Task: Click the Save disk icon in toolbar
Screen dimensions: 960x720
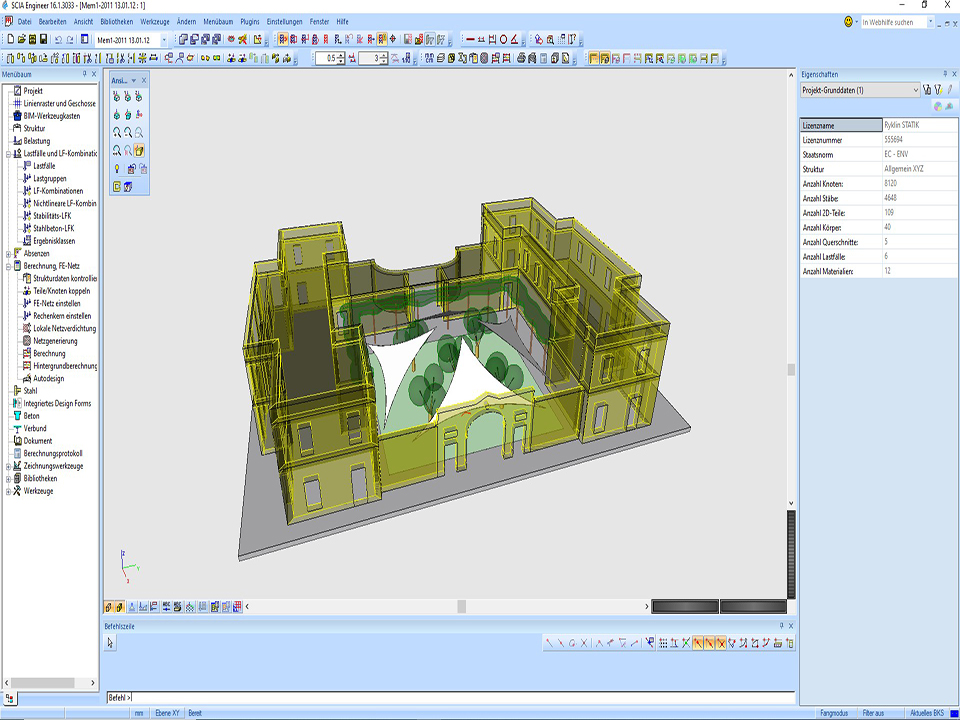Action: click(44, 39)
